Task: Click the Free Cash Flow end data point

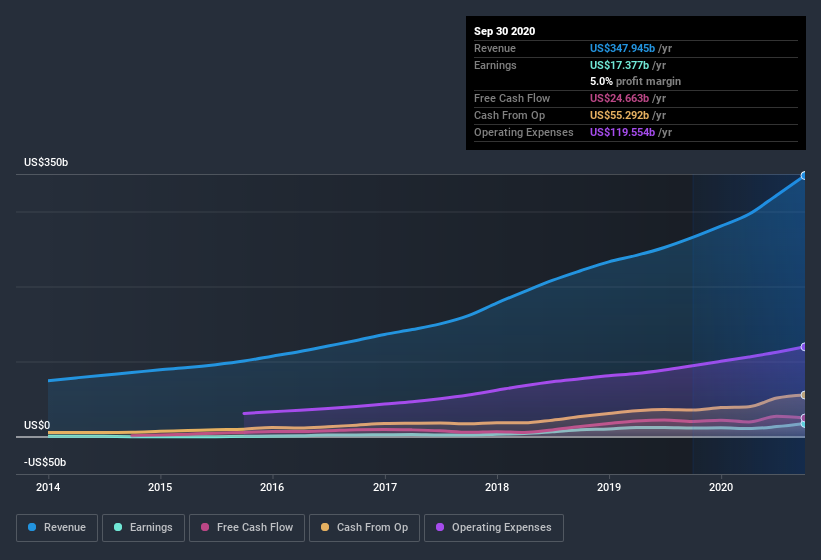Action: click(x=804, y=418)
